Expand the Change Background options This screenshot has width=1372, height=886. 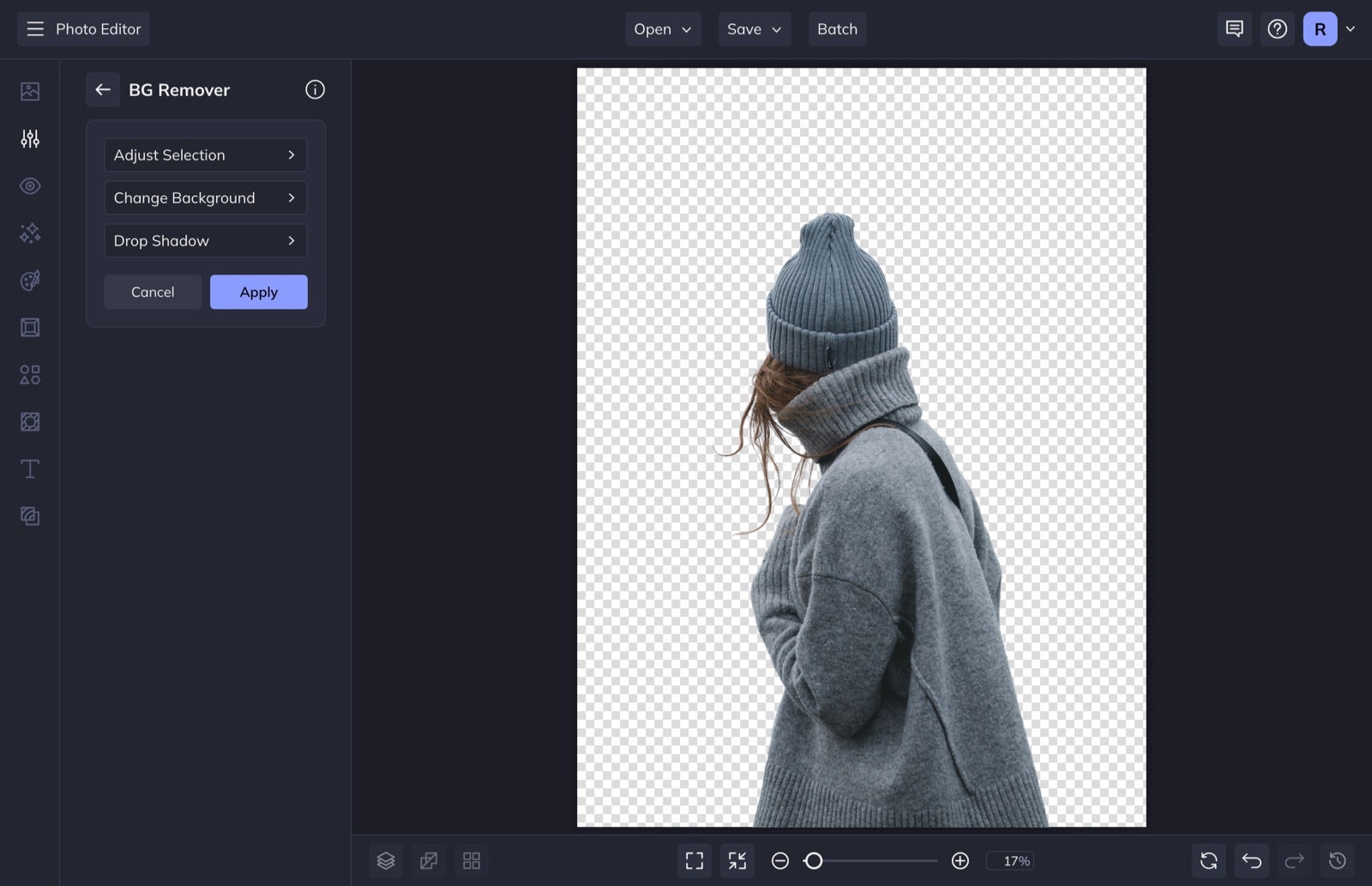coord(205,197)
